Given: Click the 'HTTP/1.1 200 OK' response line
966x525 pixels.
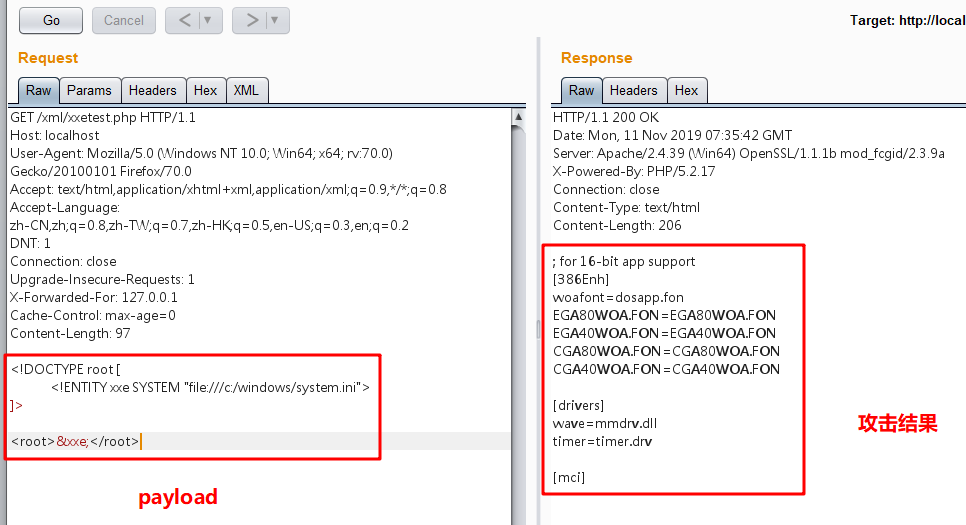Looking at the screenshot, I should [x=606, y=117].
